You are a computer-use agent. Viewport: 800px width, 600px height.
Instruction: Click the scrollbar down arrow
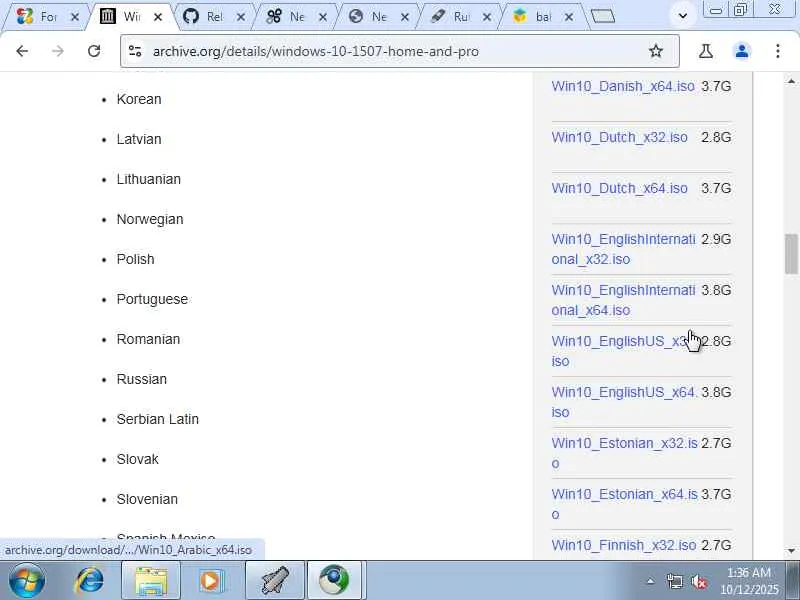[791, 551]
